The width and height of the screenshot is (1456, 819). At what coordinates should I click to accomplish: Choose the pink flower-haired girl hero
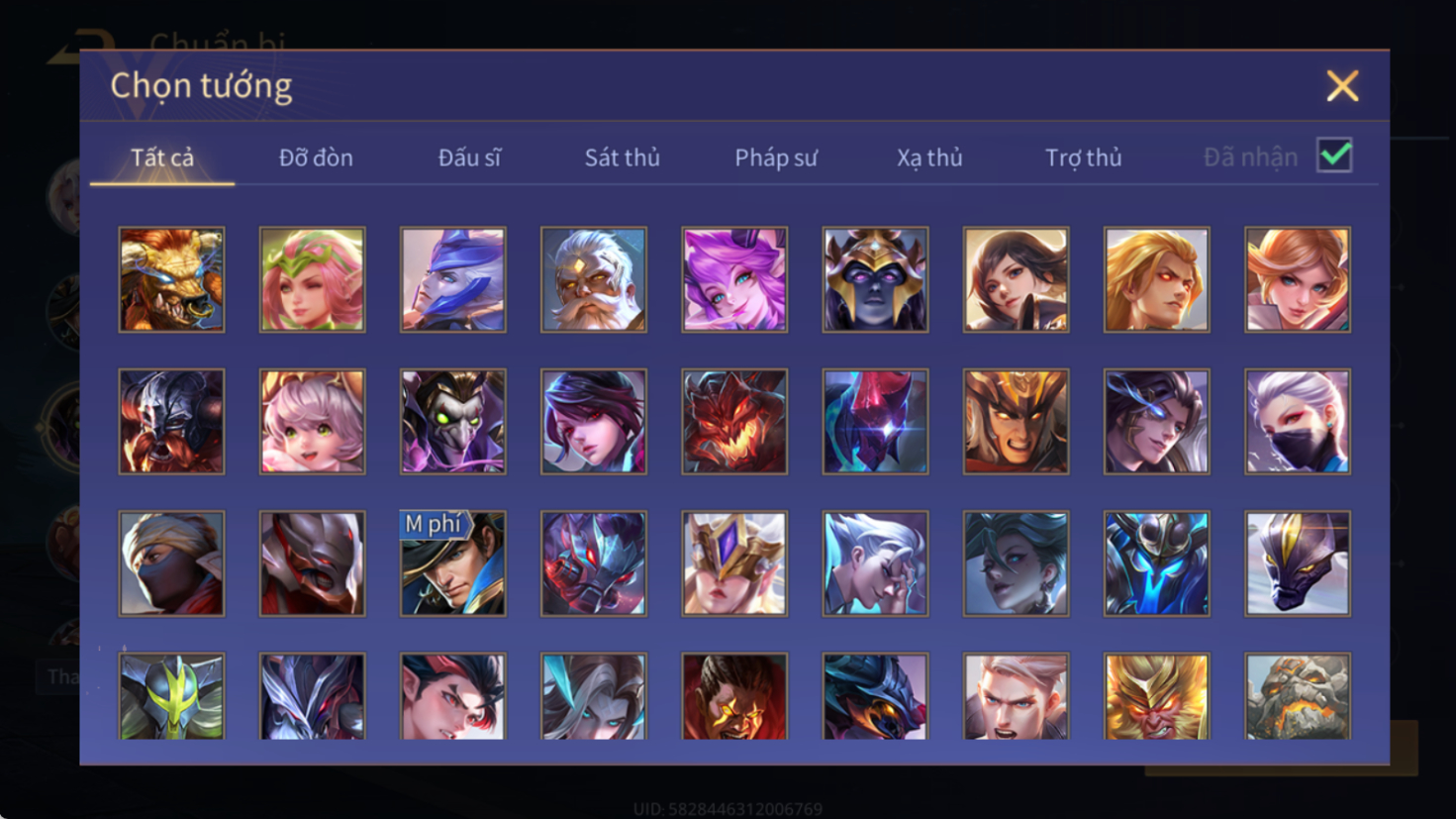pyautogui.click(x=312, y=279)
